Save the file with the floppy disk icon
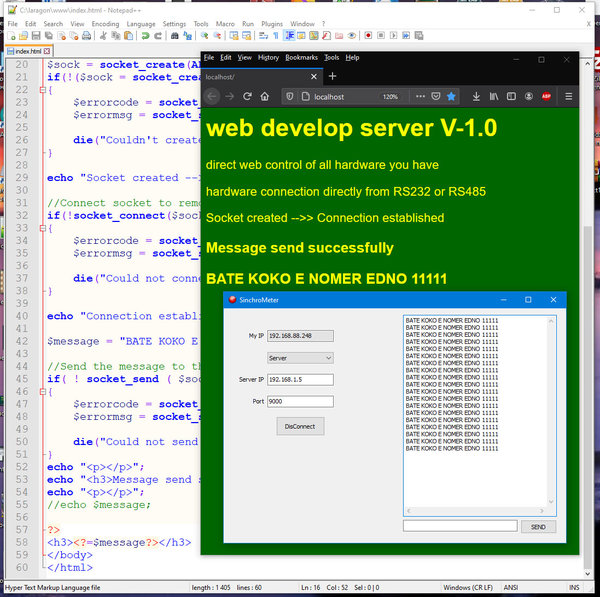The image size is (600, 597). pos(36,36)
